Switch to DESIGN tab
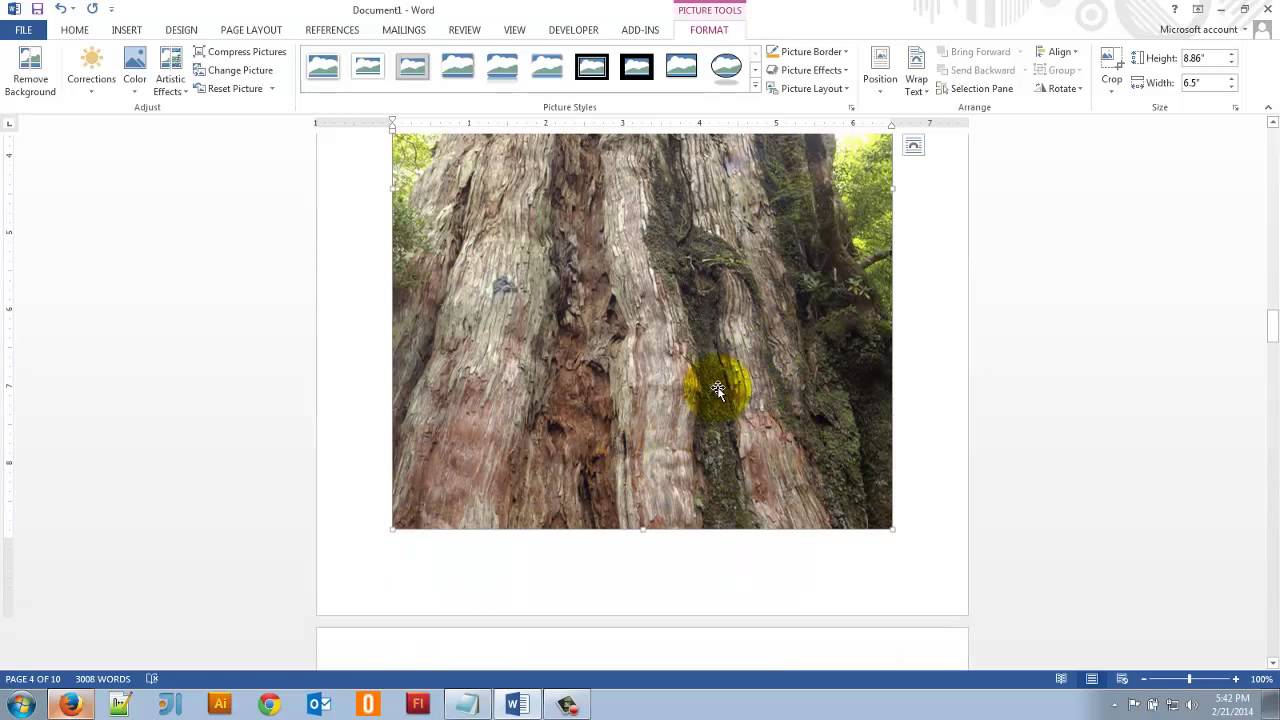1280x720 pixels. [181, 30]
